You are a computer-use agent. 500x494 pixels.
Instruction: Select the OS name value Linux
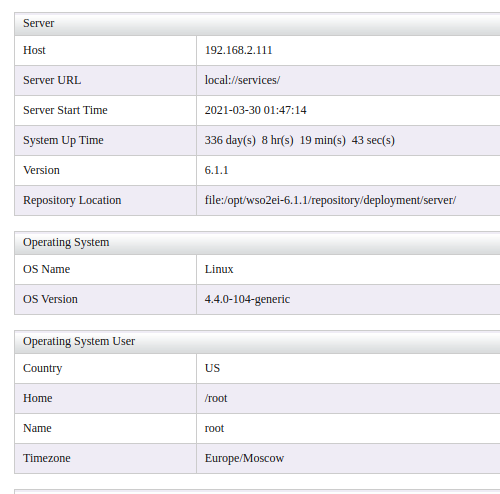[x=219, y=269]
